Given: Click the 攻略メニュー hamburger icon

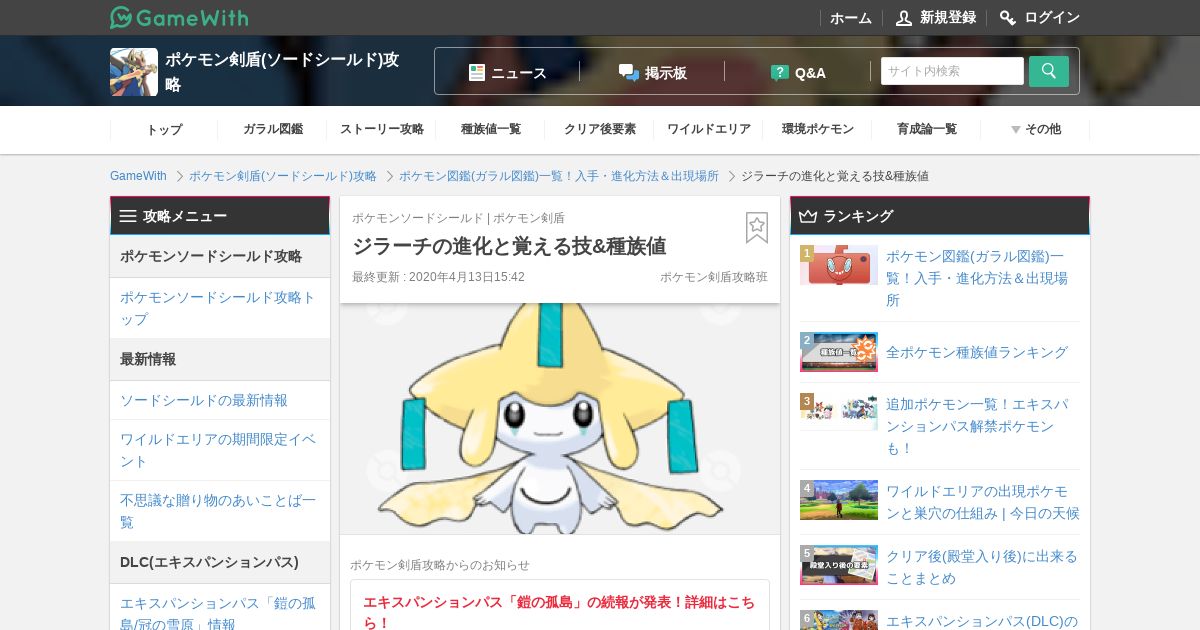Looking at the screenshot, I should pyautogui.click(x=128, y=216).
